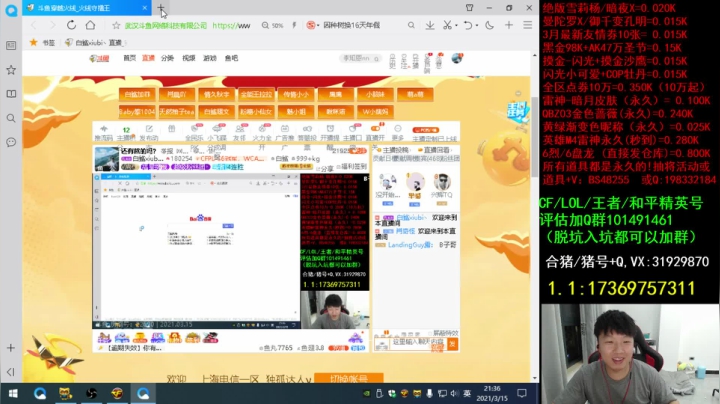Click the 小甜味 orange button
The width and height of the screenshot is (720, 404).
coord(375,95)
